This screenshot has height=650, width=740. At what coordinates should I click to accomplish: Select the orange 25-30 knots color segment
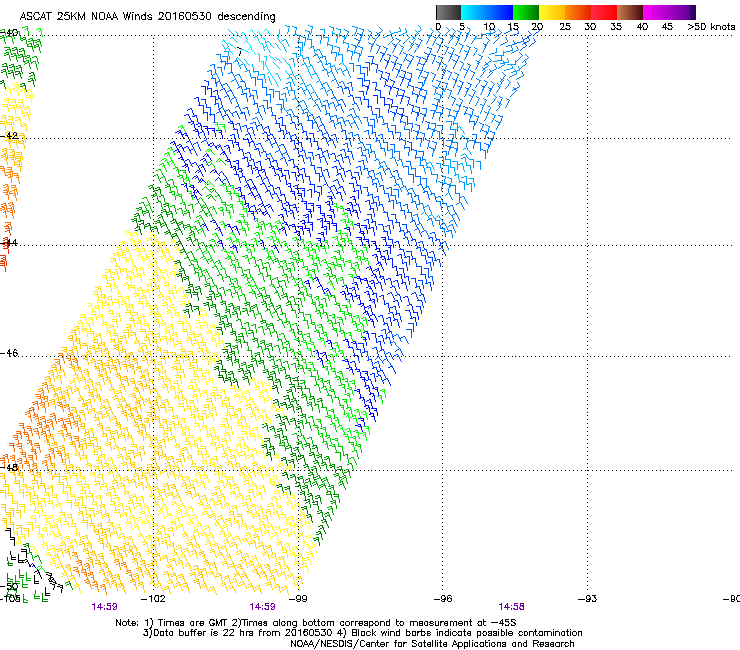pos(578,12)
